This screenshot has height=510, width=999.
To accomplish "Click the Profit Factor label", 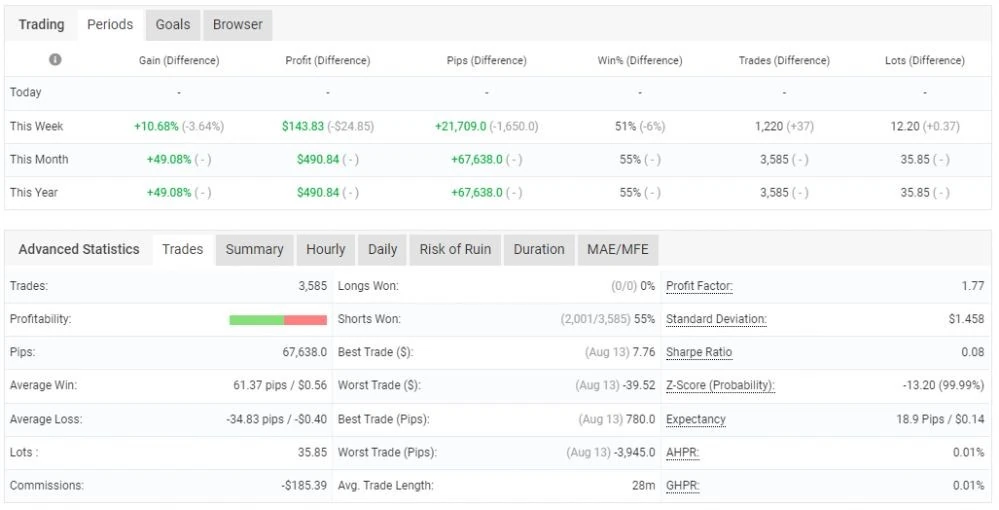I will 699,286.
